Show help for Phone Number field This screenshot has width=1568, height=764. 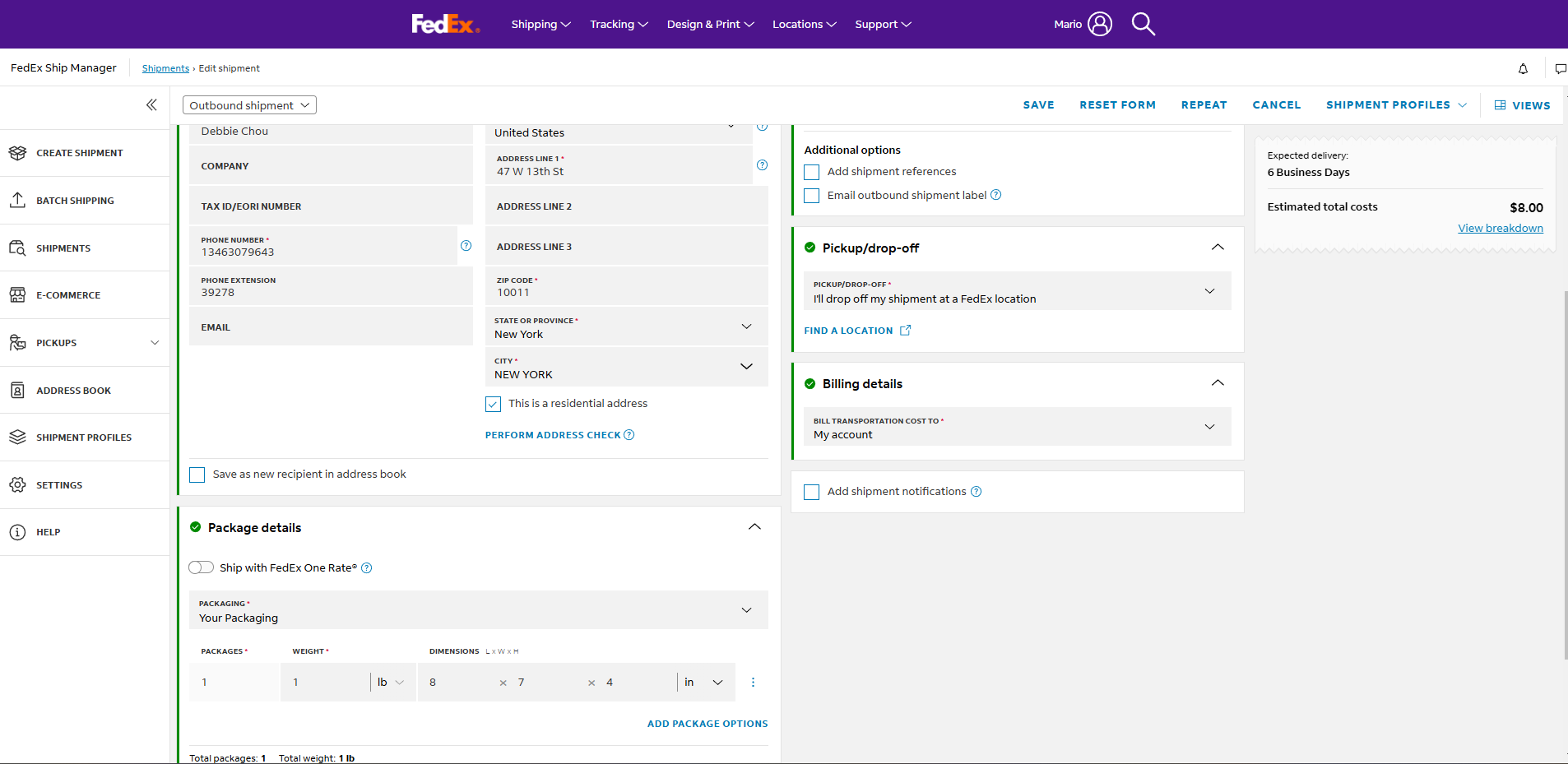[466, 245]
